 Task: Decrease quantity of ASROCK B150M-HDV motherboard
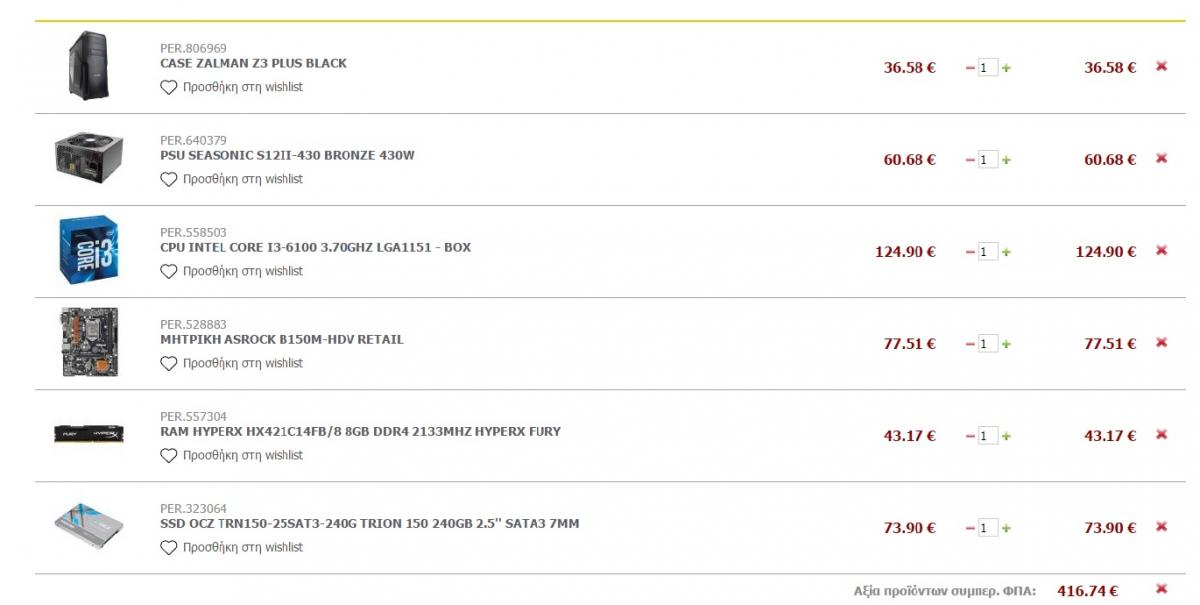[x=970, y=344]
